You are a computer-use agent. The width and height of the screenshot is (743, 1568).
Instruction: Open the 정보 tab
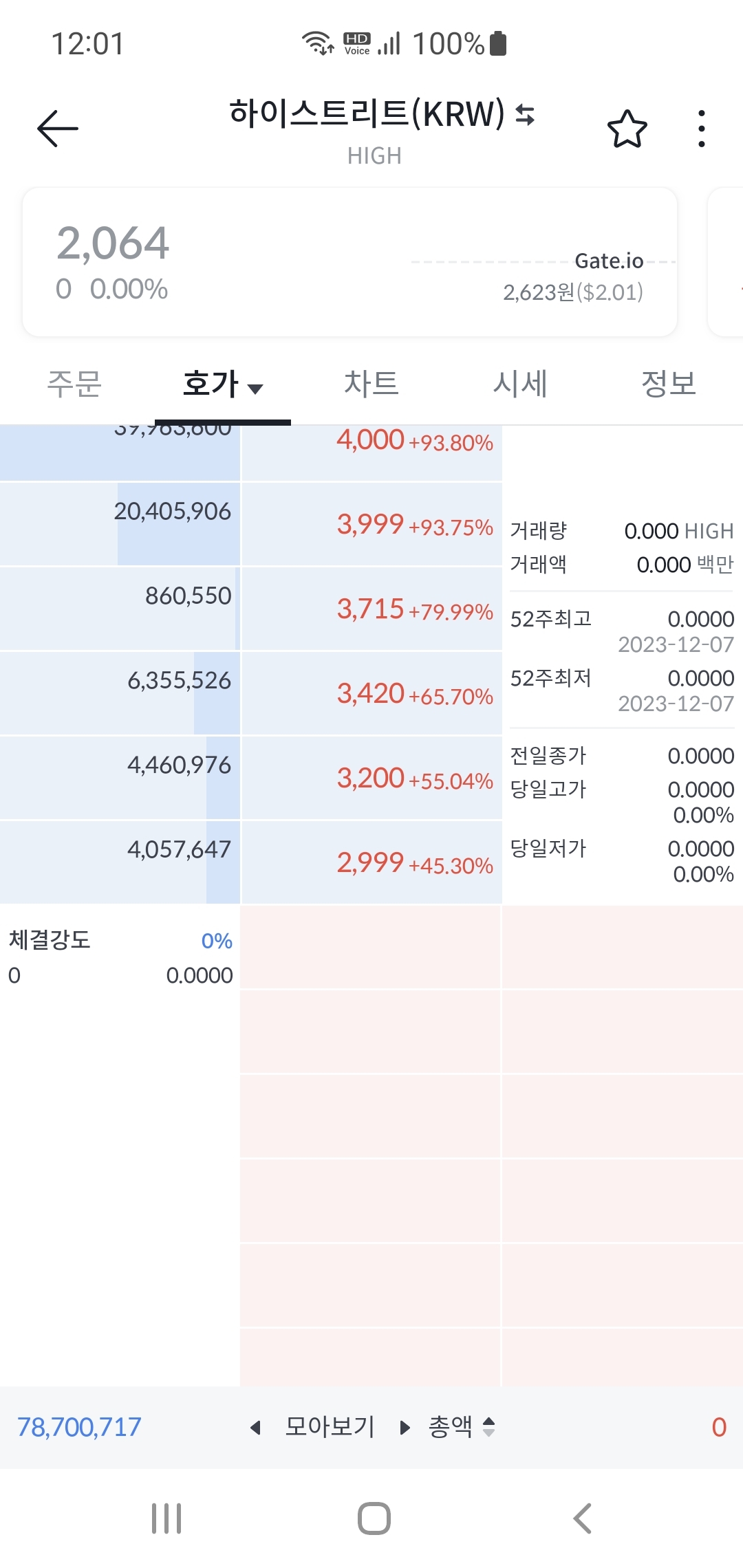[669, 384]
